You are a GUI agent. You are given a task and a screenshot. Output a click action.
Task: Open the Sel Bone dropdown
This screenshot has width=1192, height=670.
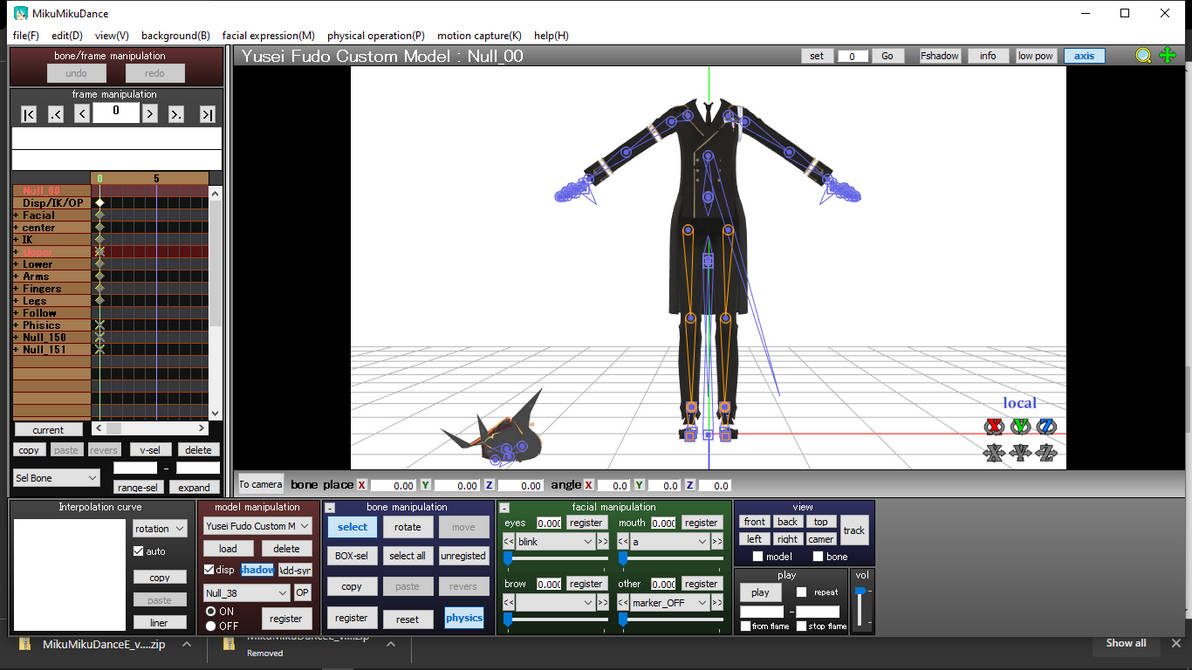[56, 478]
